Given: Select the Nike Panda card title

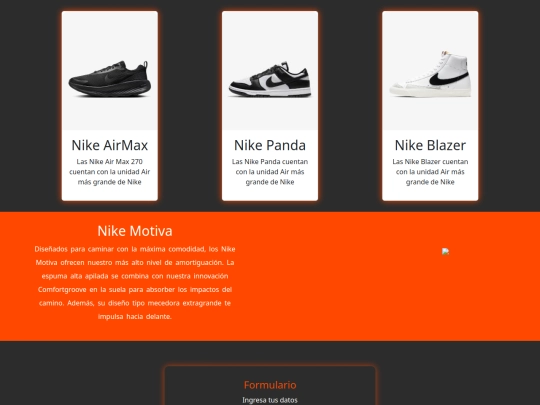Looking at the screenshot, I should click(x=270, y=145).
